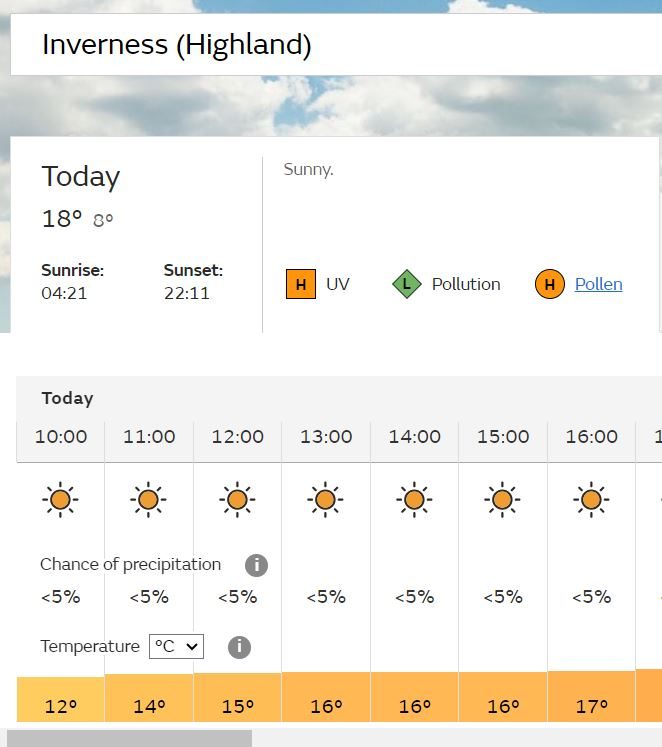
Task: Select the 12:00 hour column header
Action: 238,437
